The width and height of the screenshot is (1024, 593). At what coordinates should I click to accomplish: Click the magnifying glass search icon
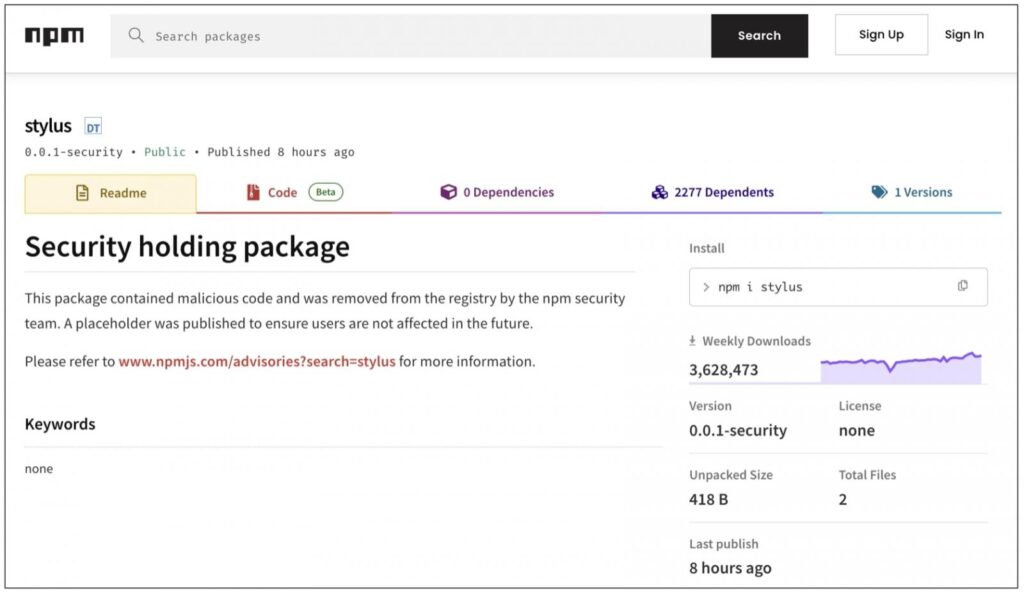pos(136,35)
